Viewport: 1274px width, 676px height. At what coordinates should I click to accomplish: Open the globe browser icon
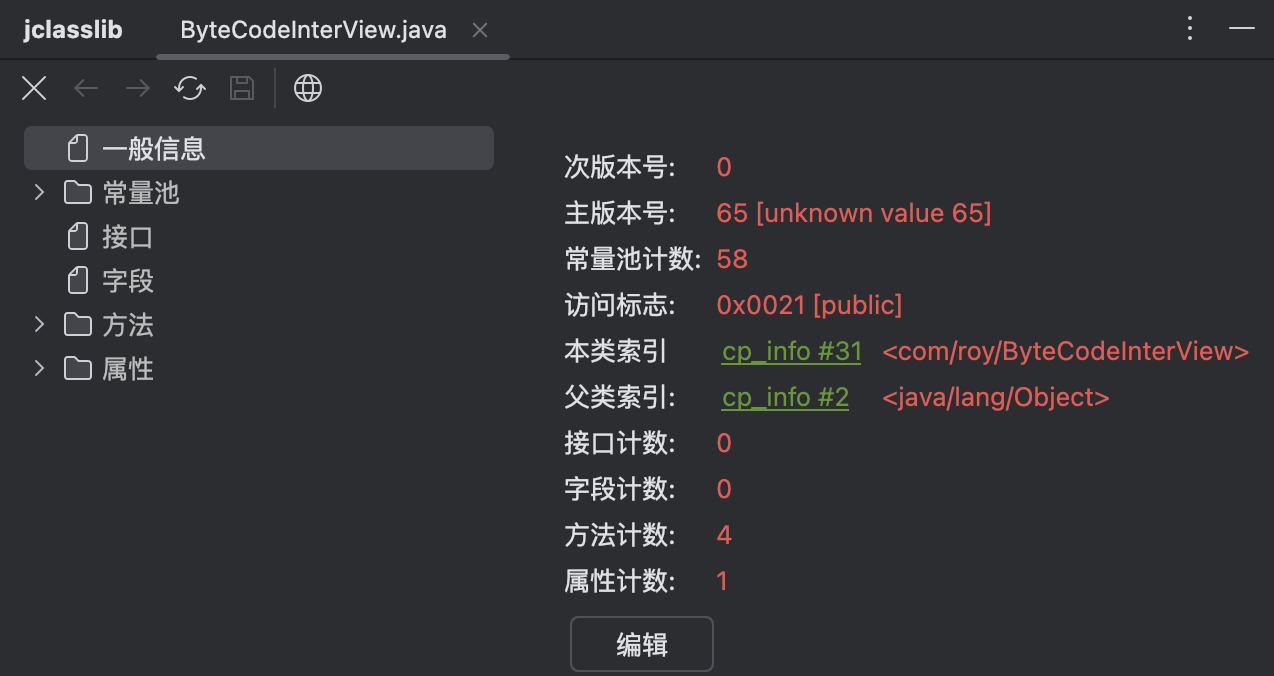(x=308, y=89)
